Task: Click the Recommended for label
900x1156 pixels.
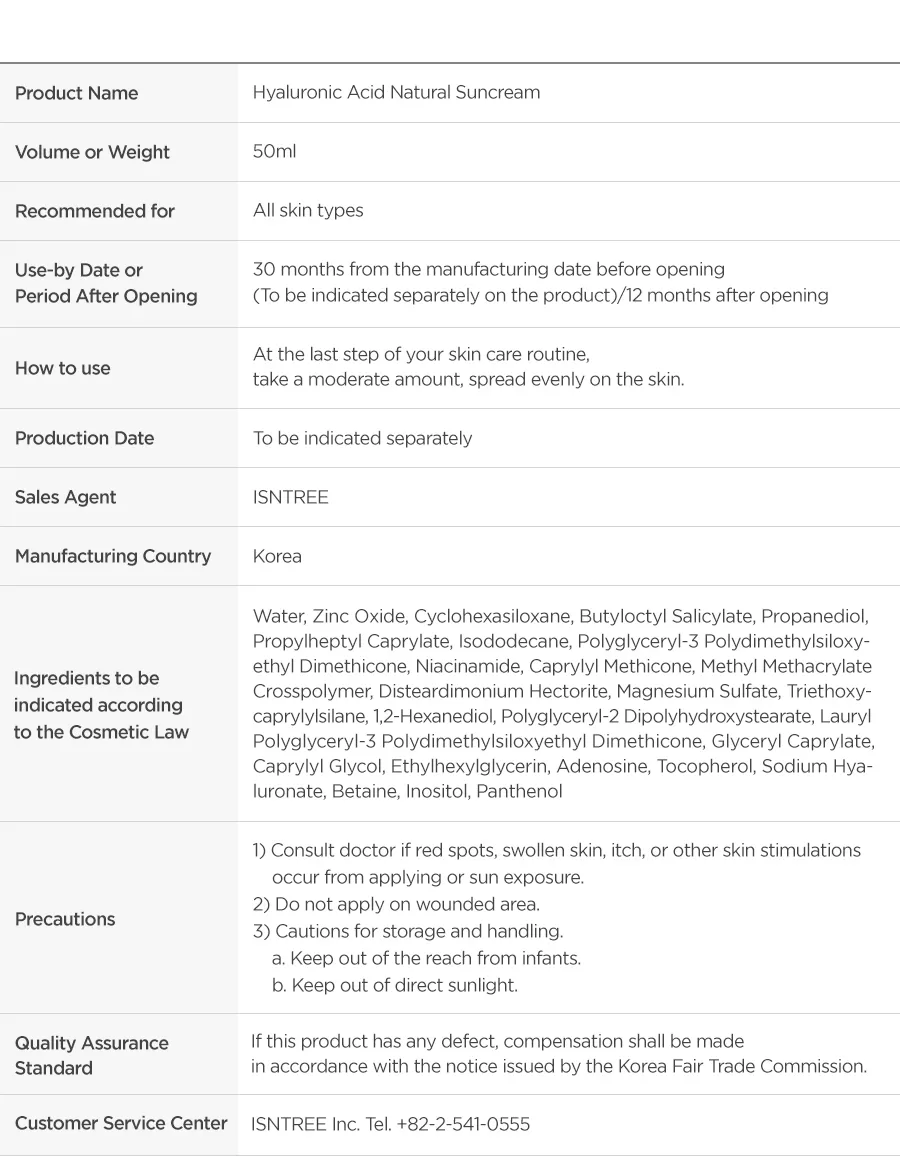Action: tap(95, 211)
